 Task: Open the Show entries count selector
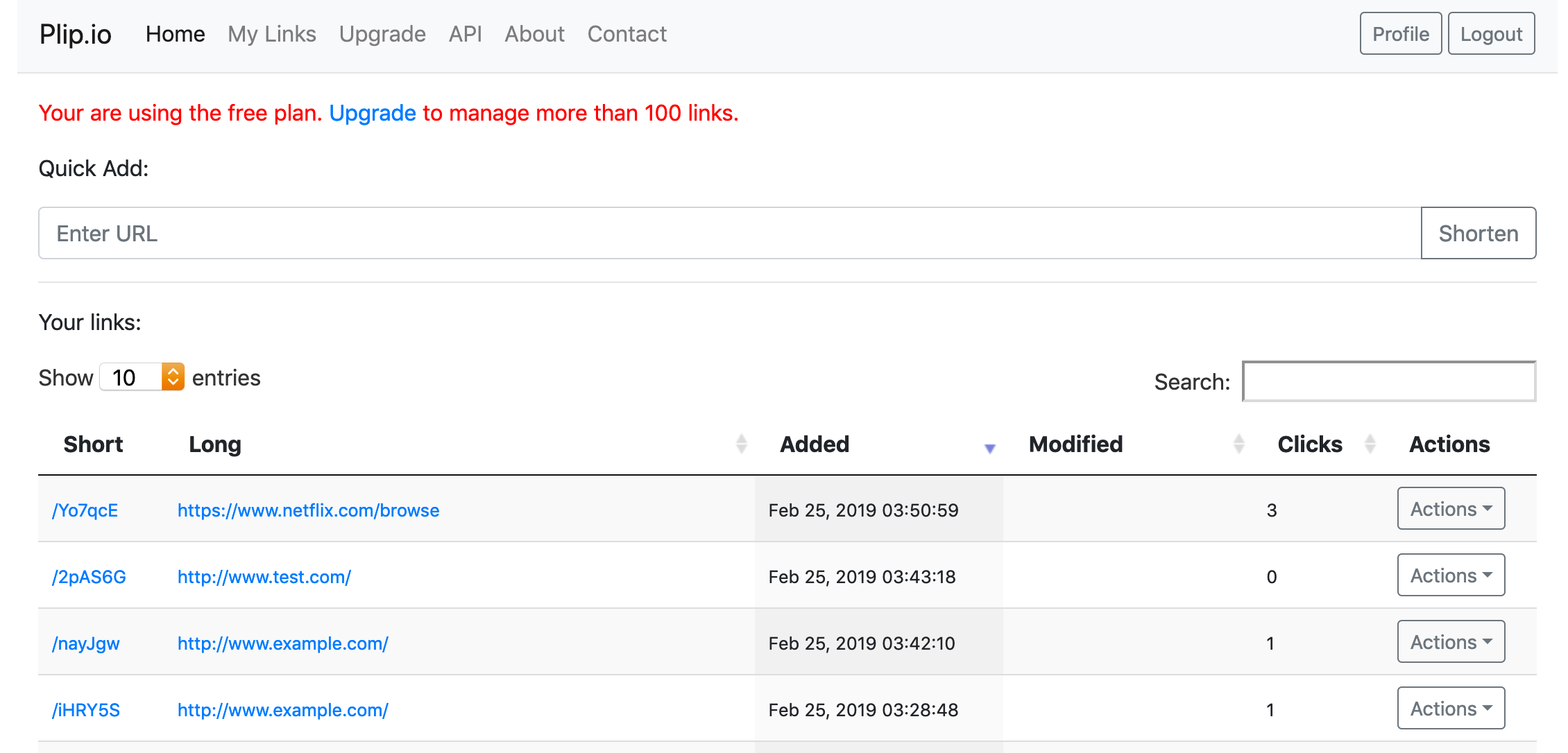tap(142, 377)
